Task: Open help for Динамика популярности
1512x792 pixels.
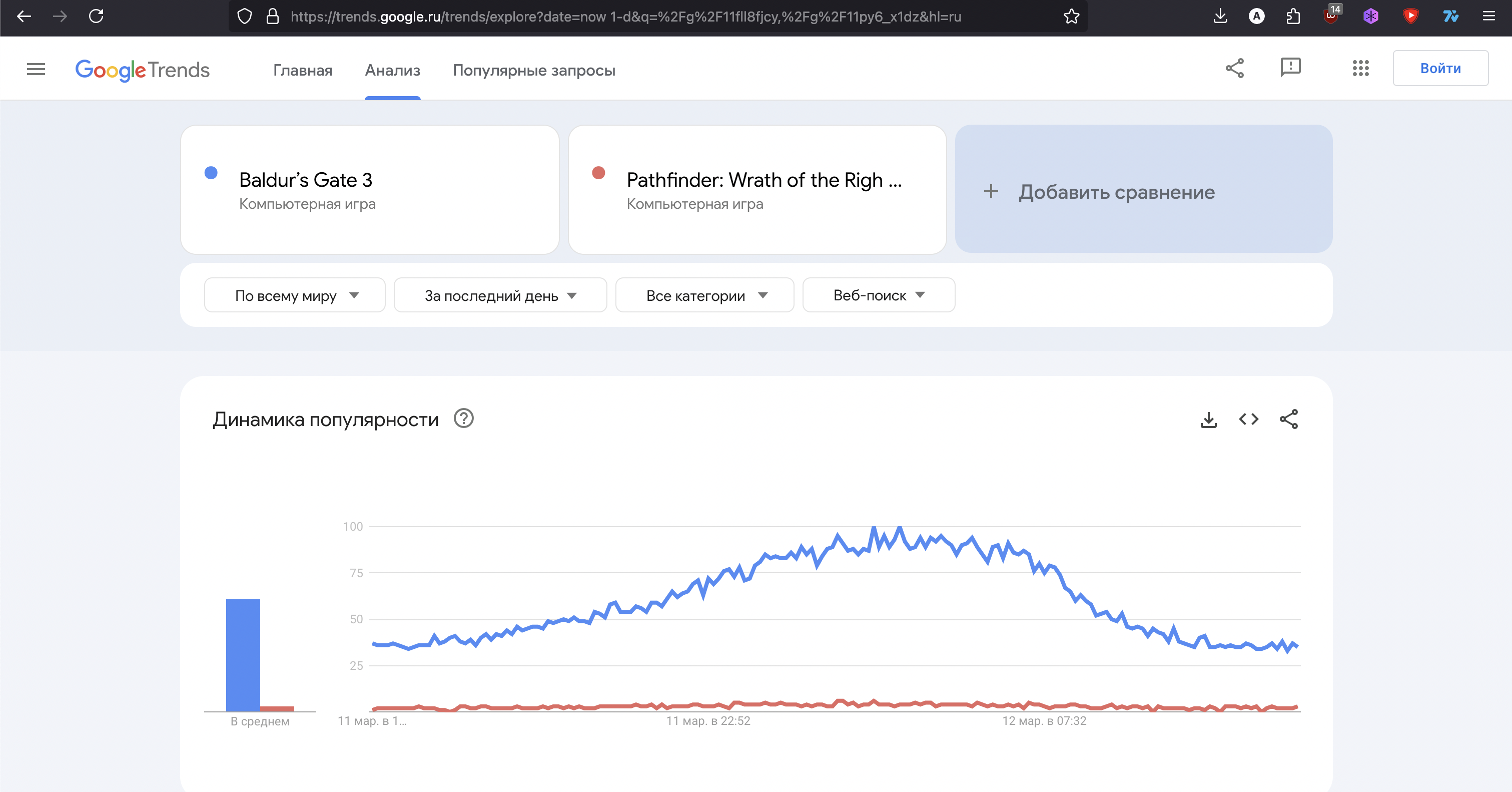Action: (464, 419)
